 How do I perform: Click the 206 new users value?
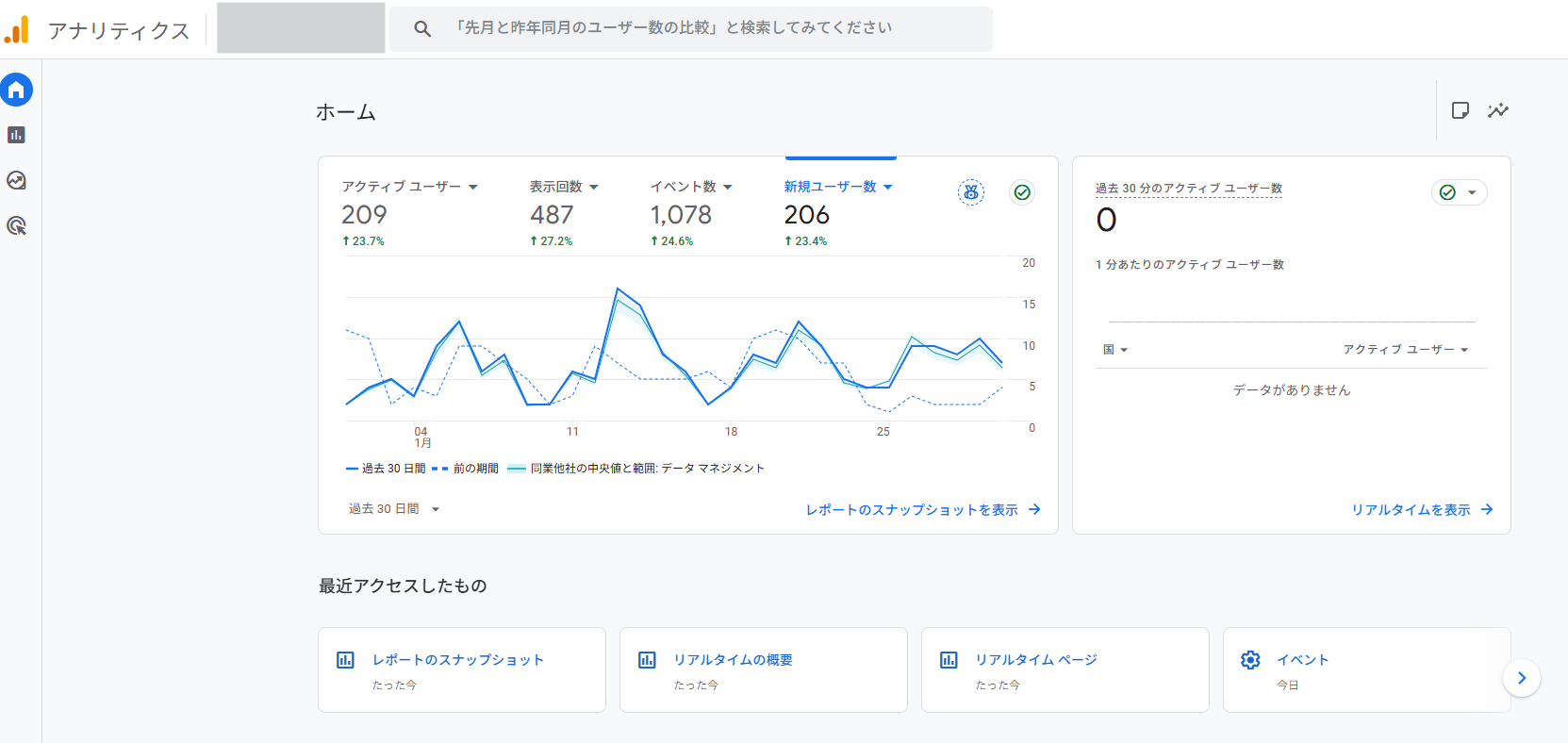pyautogui.click(x=807, y=215)
